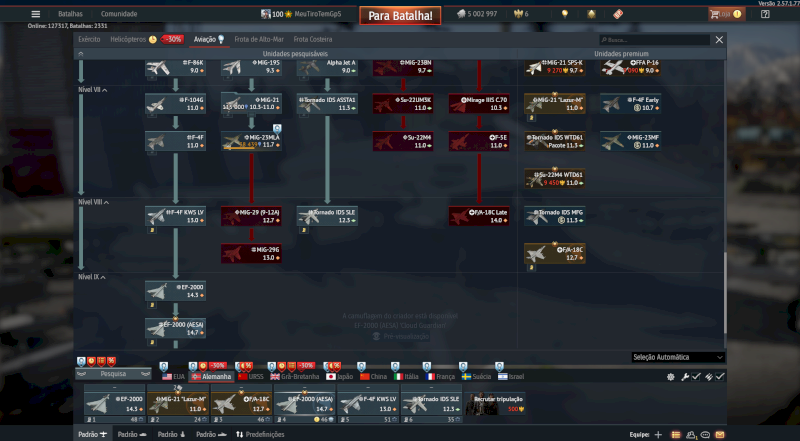Click the Busca search field
This screenshot has width=800, height=441.
point(654,40)
